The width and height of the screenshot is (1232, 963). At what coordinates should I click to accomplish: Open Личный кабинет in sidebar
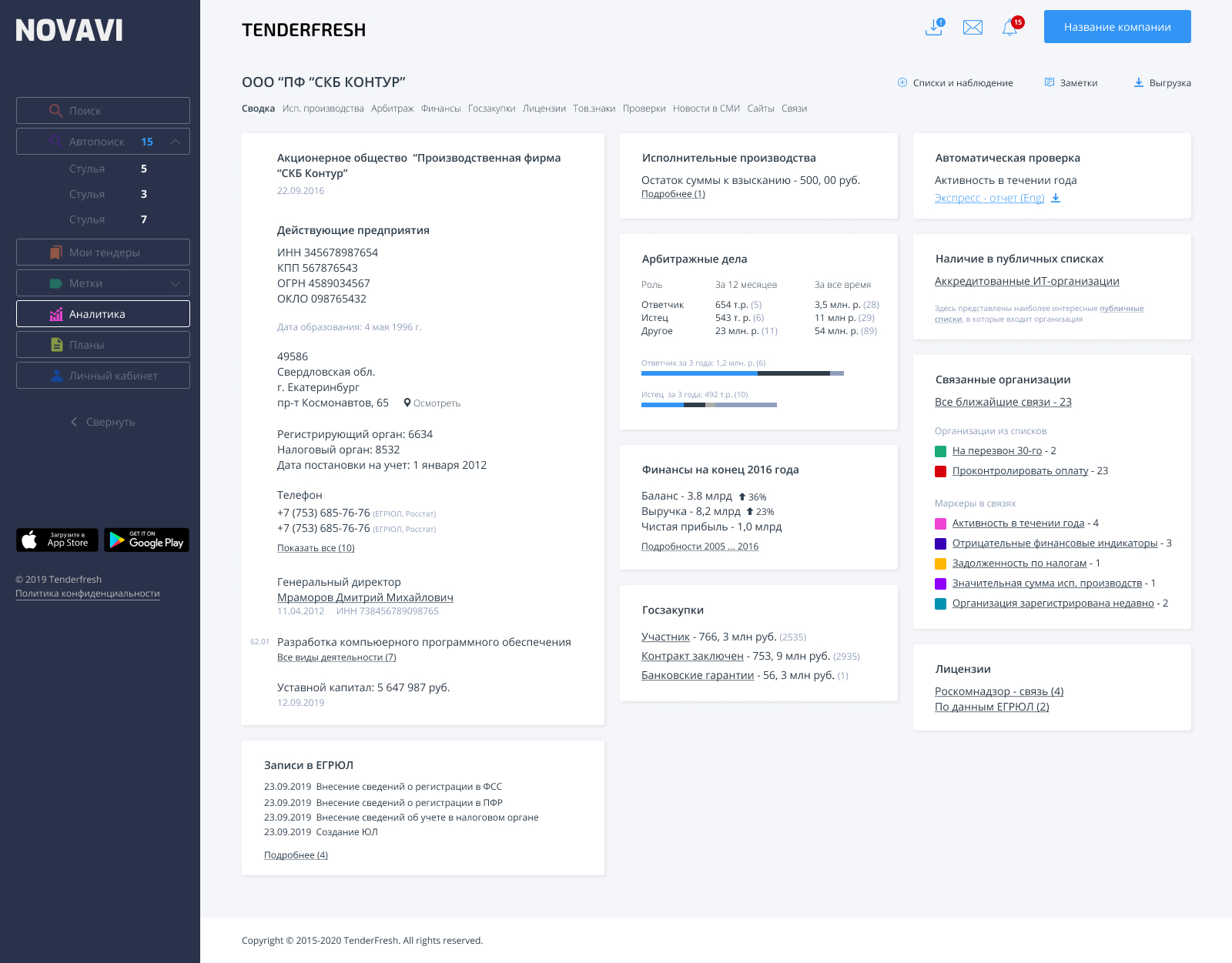tap(103, 376)
